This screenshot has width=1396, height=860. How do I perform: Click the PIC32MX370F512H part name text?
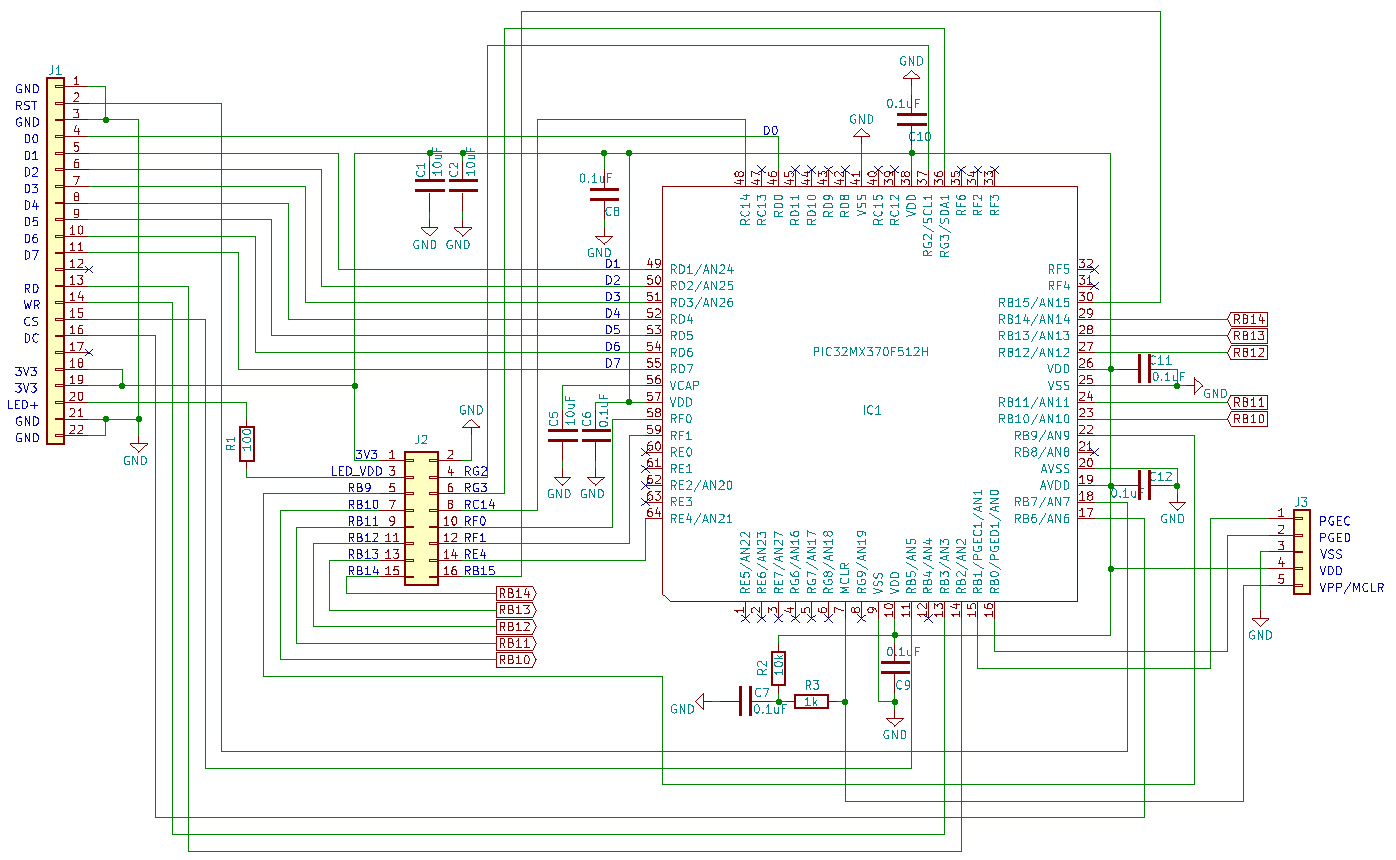[870, 352]
